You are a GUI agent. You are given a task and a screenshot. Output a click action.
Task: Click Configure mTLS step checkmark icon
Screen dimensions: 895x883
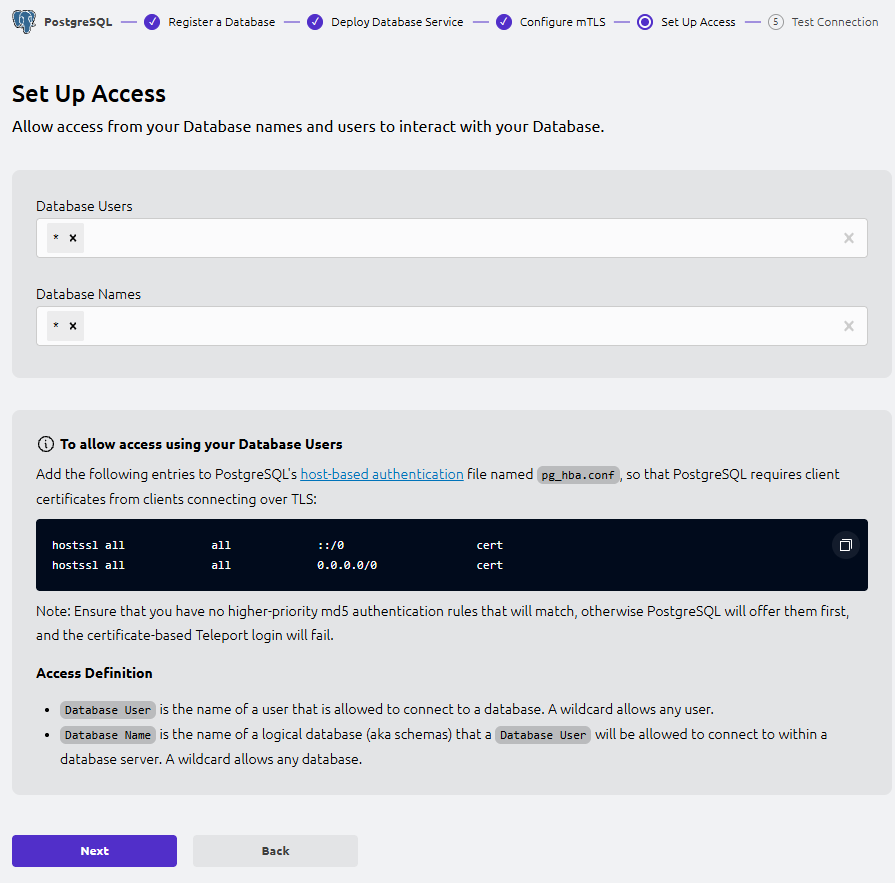click(504, 22)
